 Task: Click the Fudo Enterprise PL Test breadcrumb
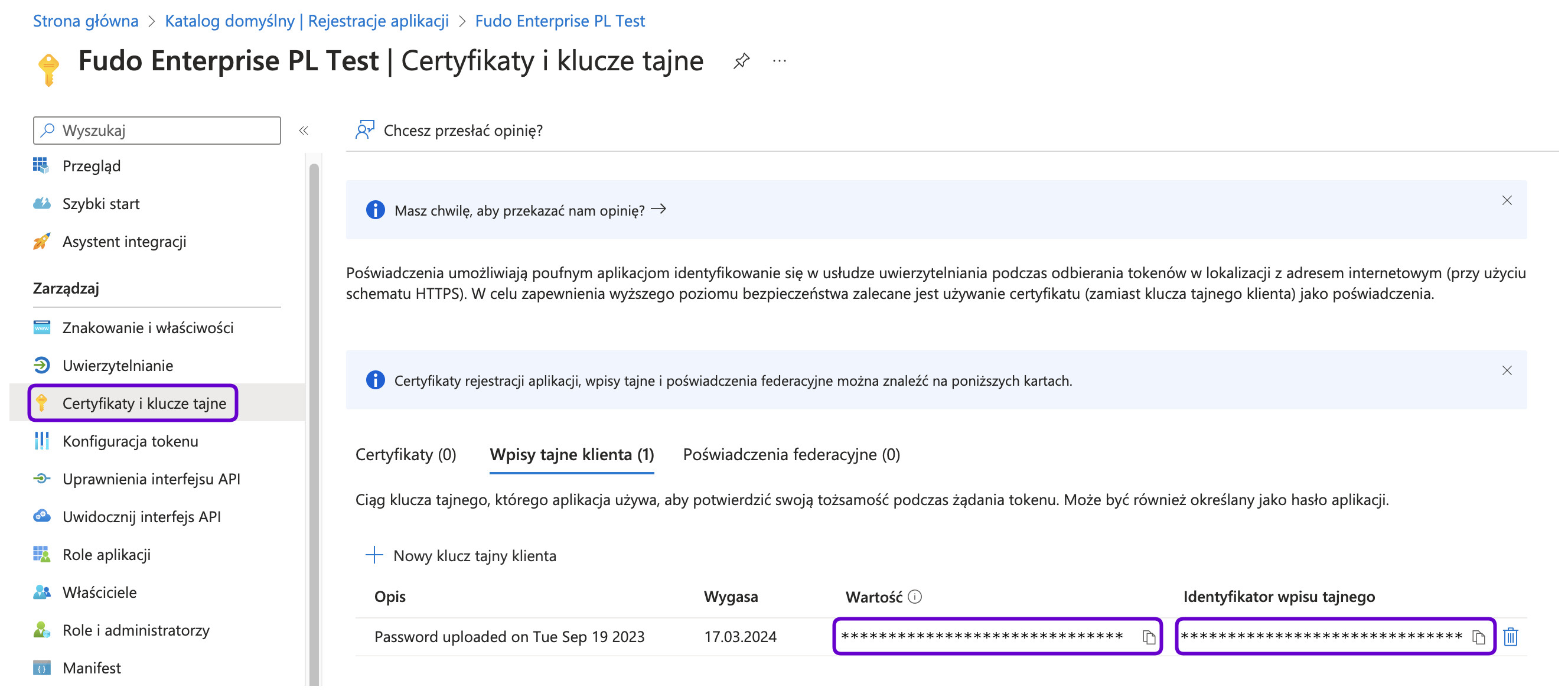click(559, 21)
